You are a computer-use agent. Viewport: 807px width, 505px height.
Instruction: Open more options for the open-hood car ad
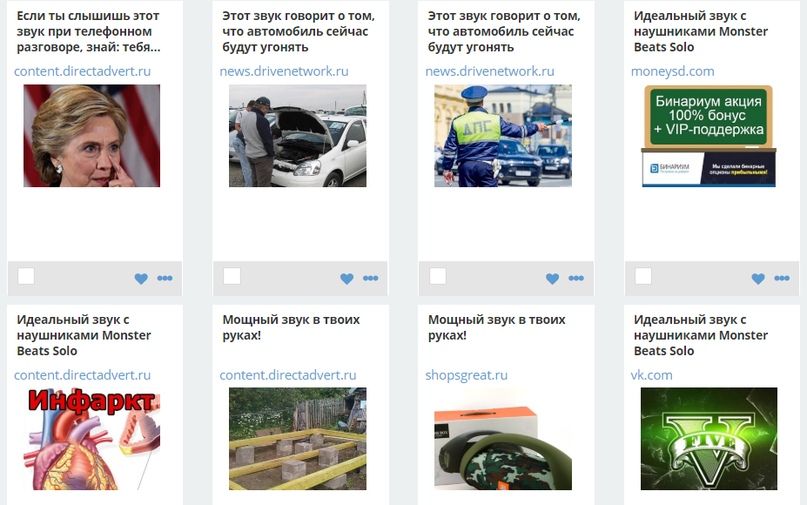pos(371,278)
